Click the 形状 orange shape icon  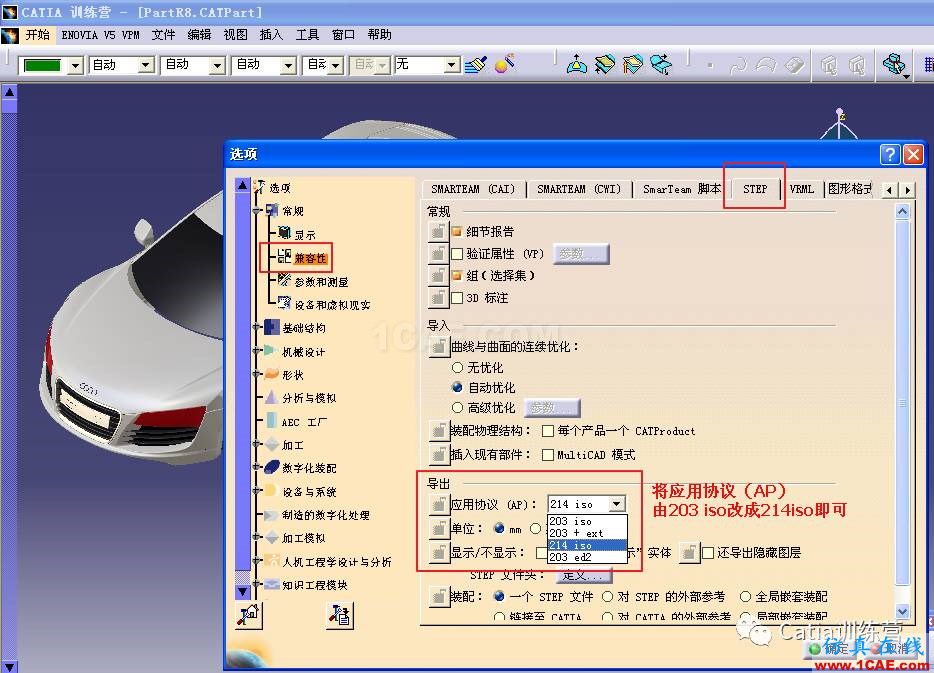272,373
